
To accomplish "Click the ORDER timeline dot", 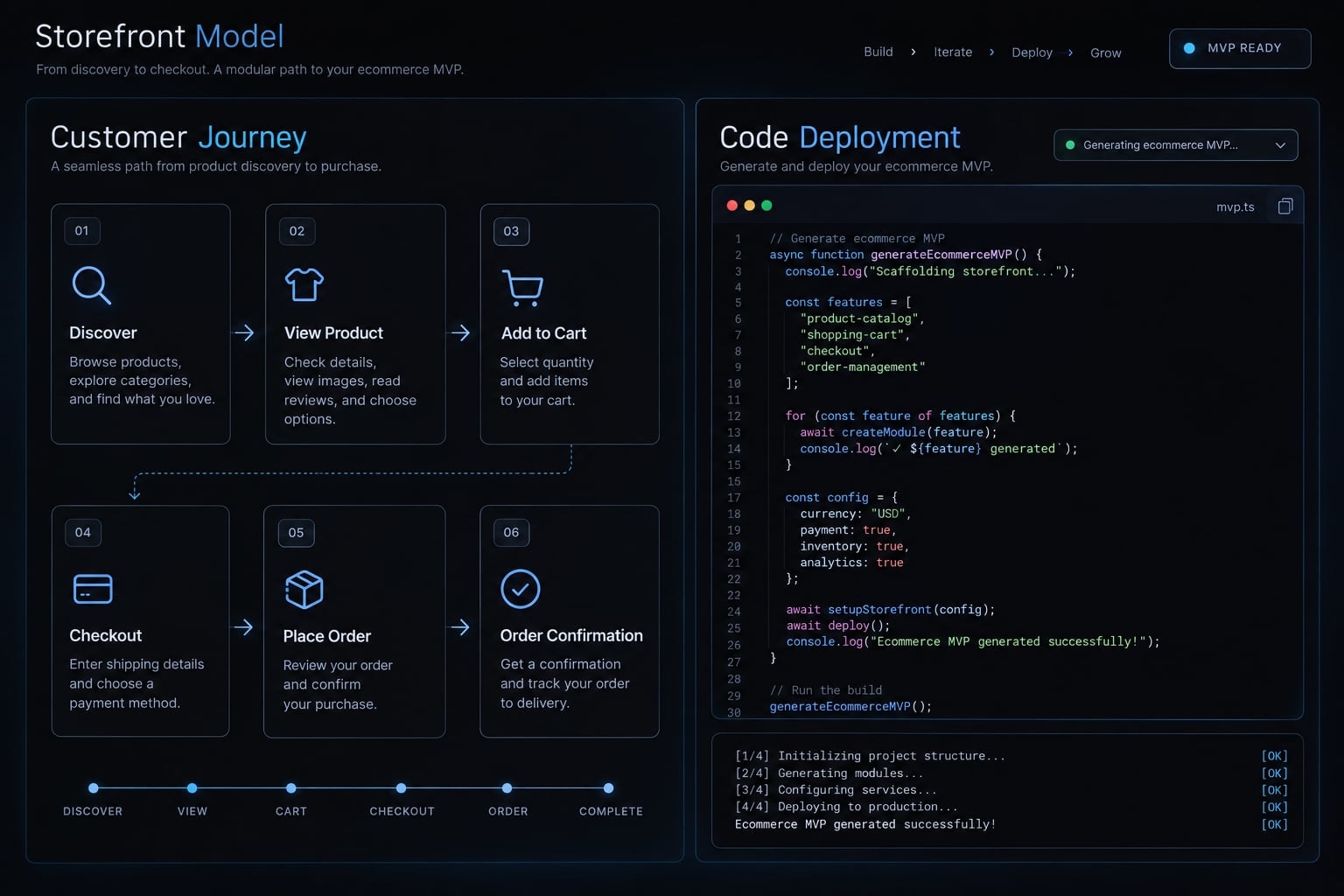I will pos(507,788).
